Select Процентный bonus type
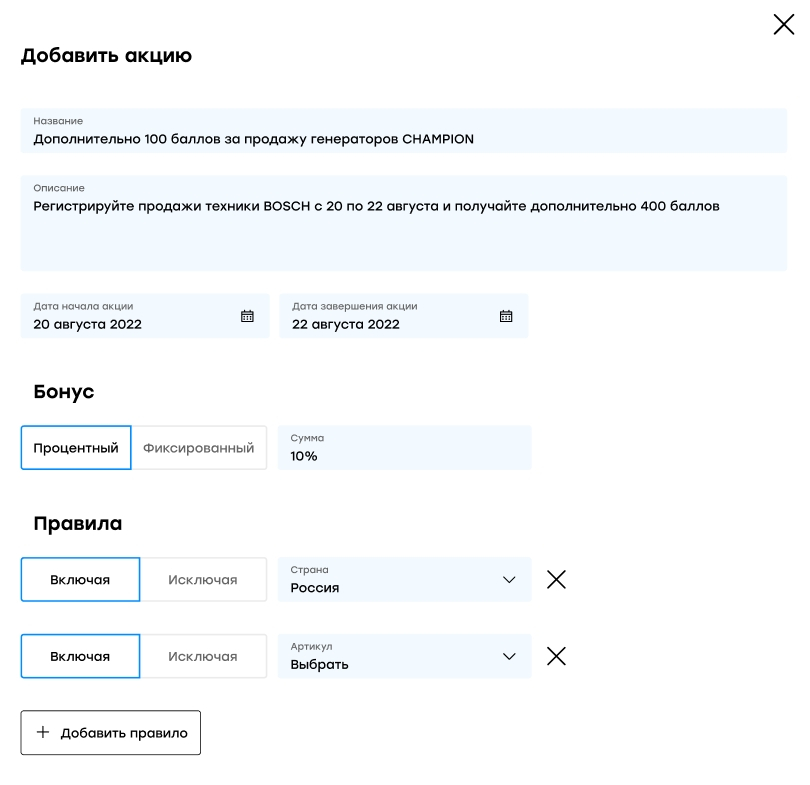Image resolution: width=810 pixels, height=785 pixels. [x=76, y=448]
